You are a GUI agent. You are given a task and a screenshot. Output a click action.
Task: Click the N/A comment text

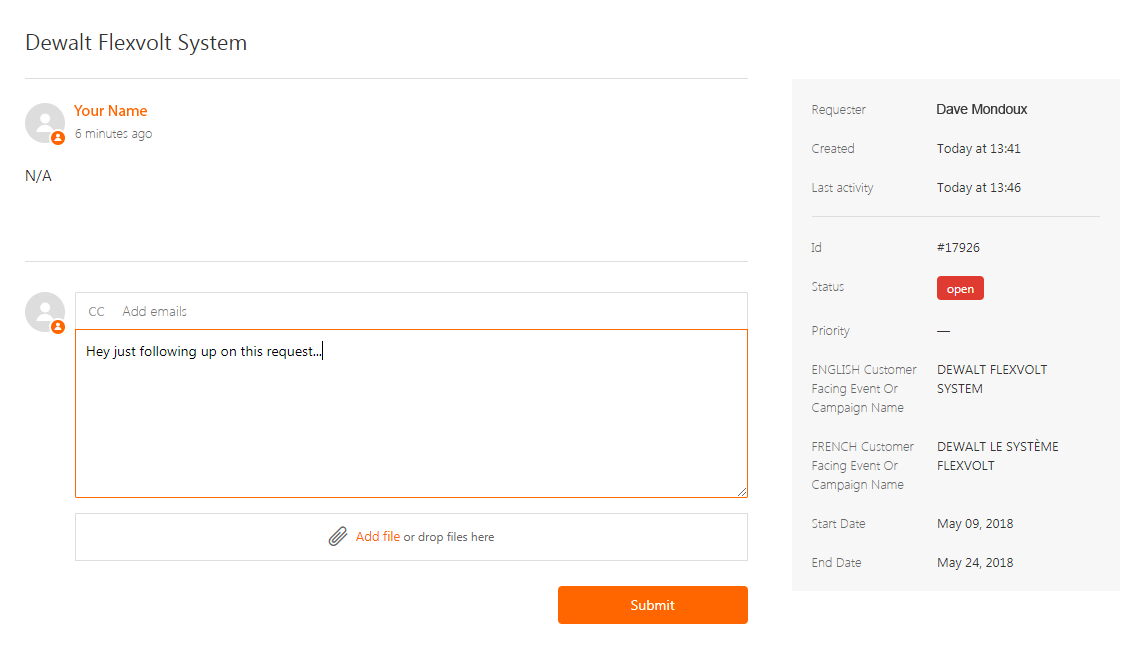click(38, 176)
